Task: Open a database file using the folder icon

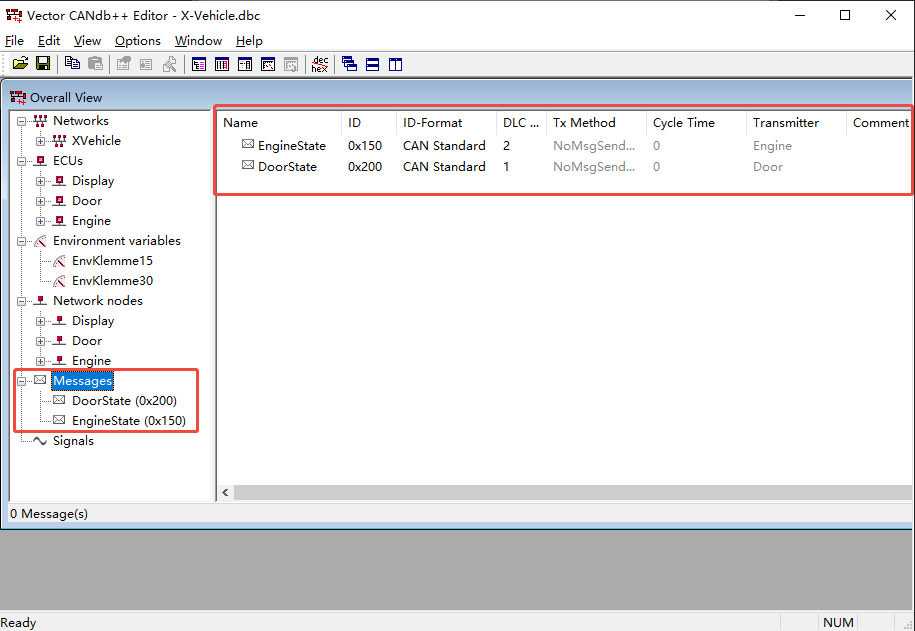Action: [20, 64]
